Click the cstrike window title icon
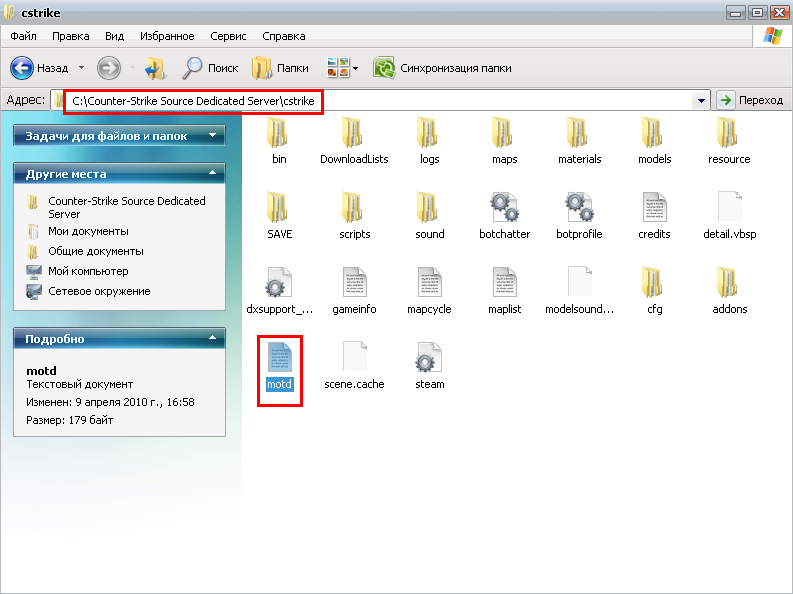 pos(9,12)
